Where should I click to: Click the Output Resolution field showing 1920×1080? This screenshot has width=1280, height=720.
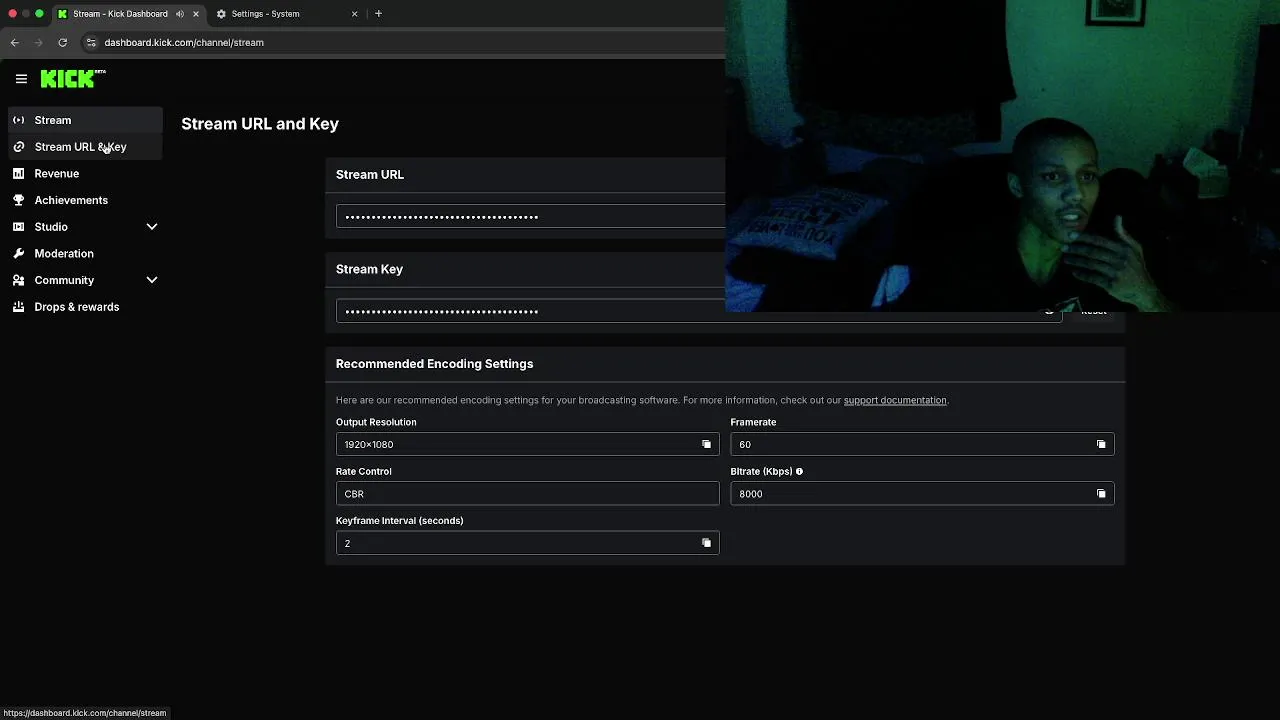[x=527, y=444]
